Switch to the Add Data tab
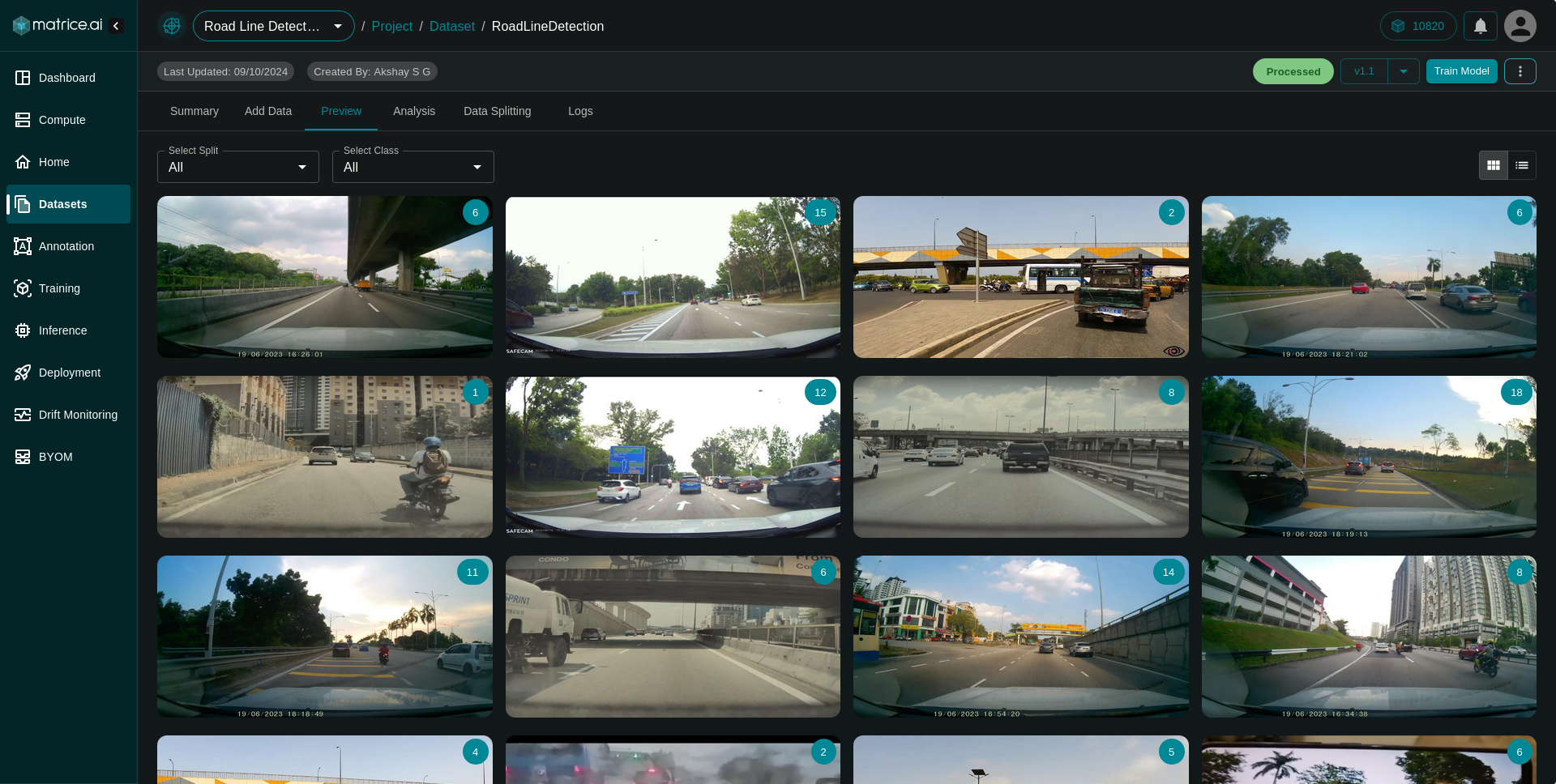This screenshot has height=784, width=1556. click(x=268, y=111)
